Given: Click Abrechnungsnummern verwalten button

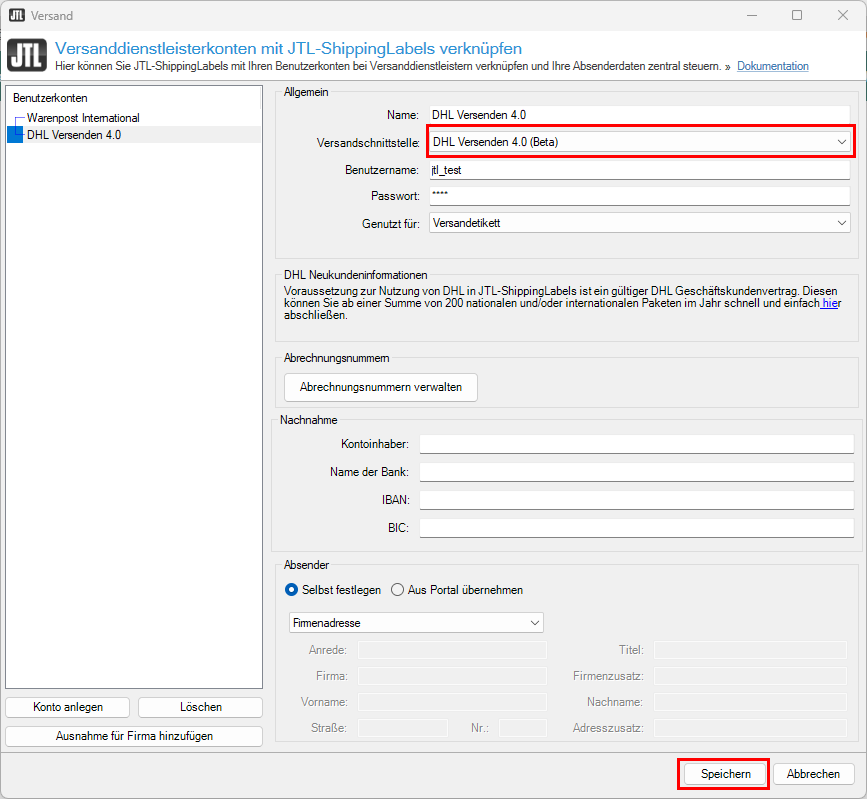Looking at the screenshot, I should point(381,387).
